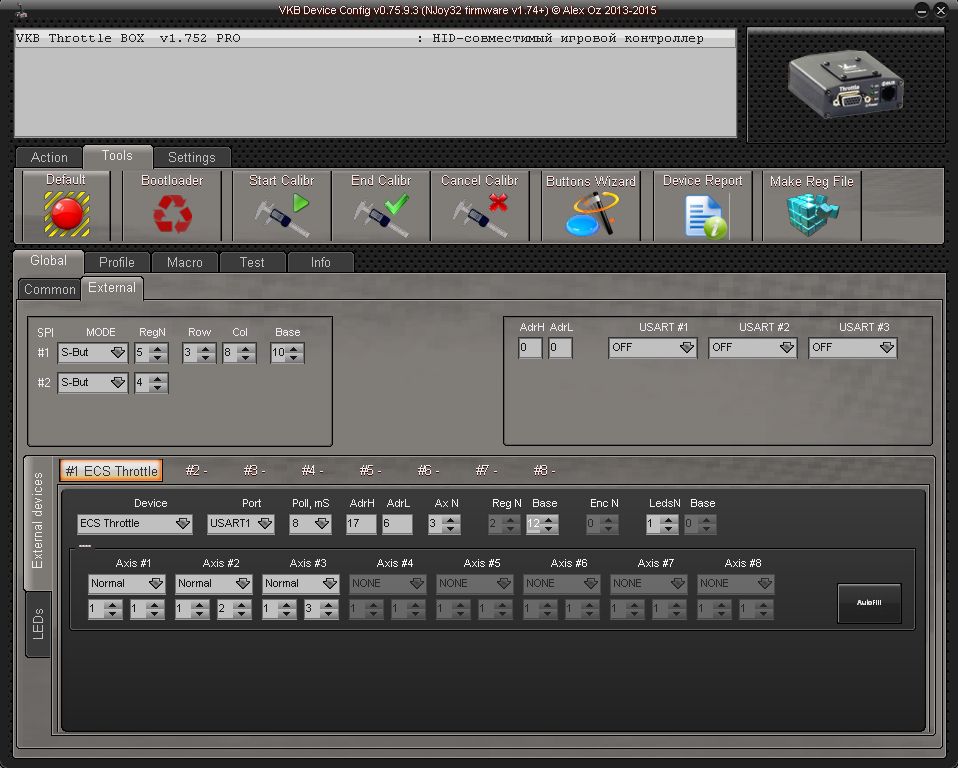The height and width of the screenshot is (768, 958).
Task: Click the Make Reg File icon
Action: pos(811,214)
